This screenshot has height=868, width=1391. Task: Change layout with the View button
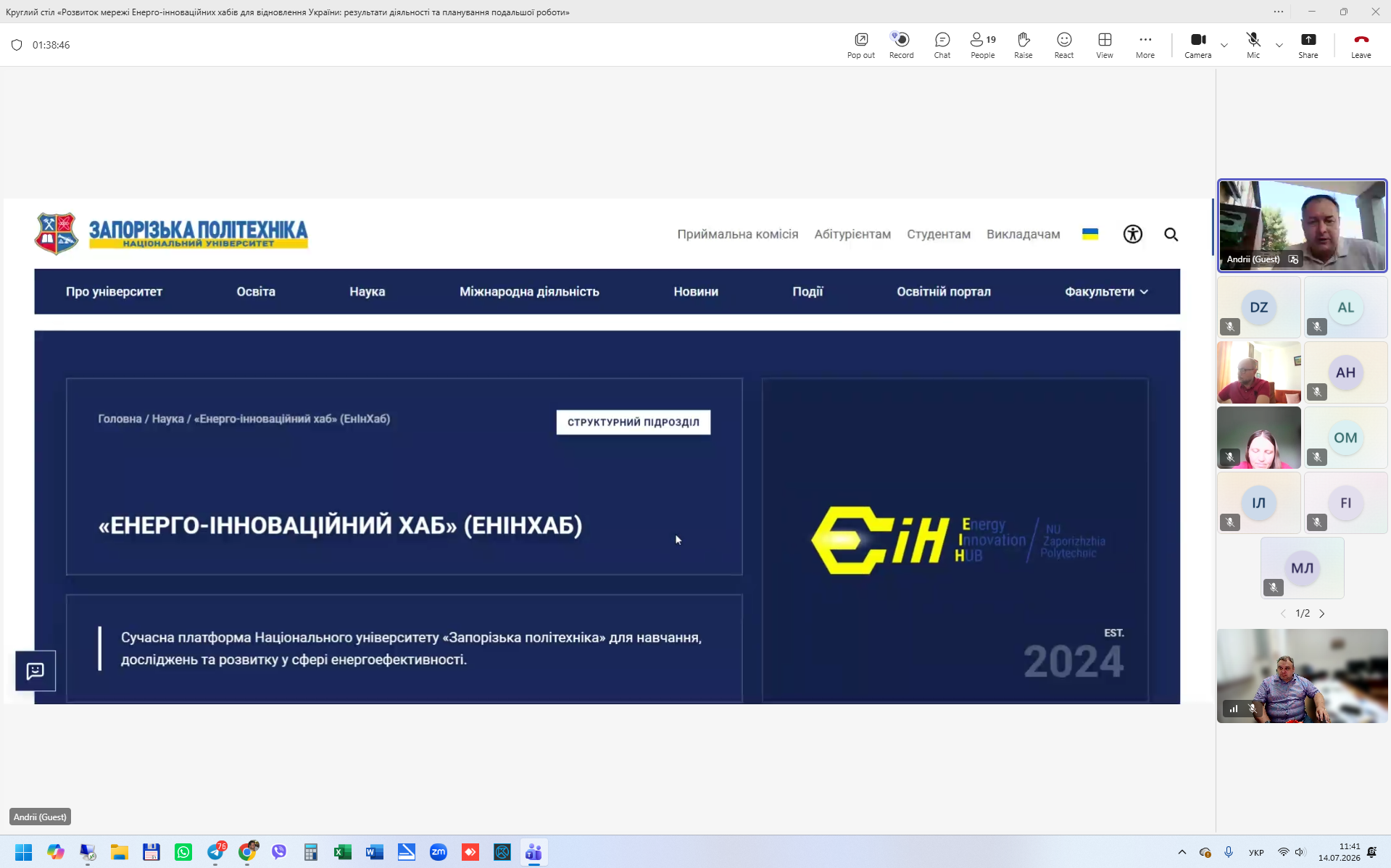click(1104, 45)
